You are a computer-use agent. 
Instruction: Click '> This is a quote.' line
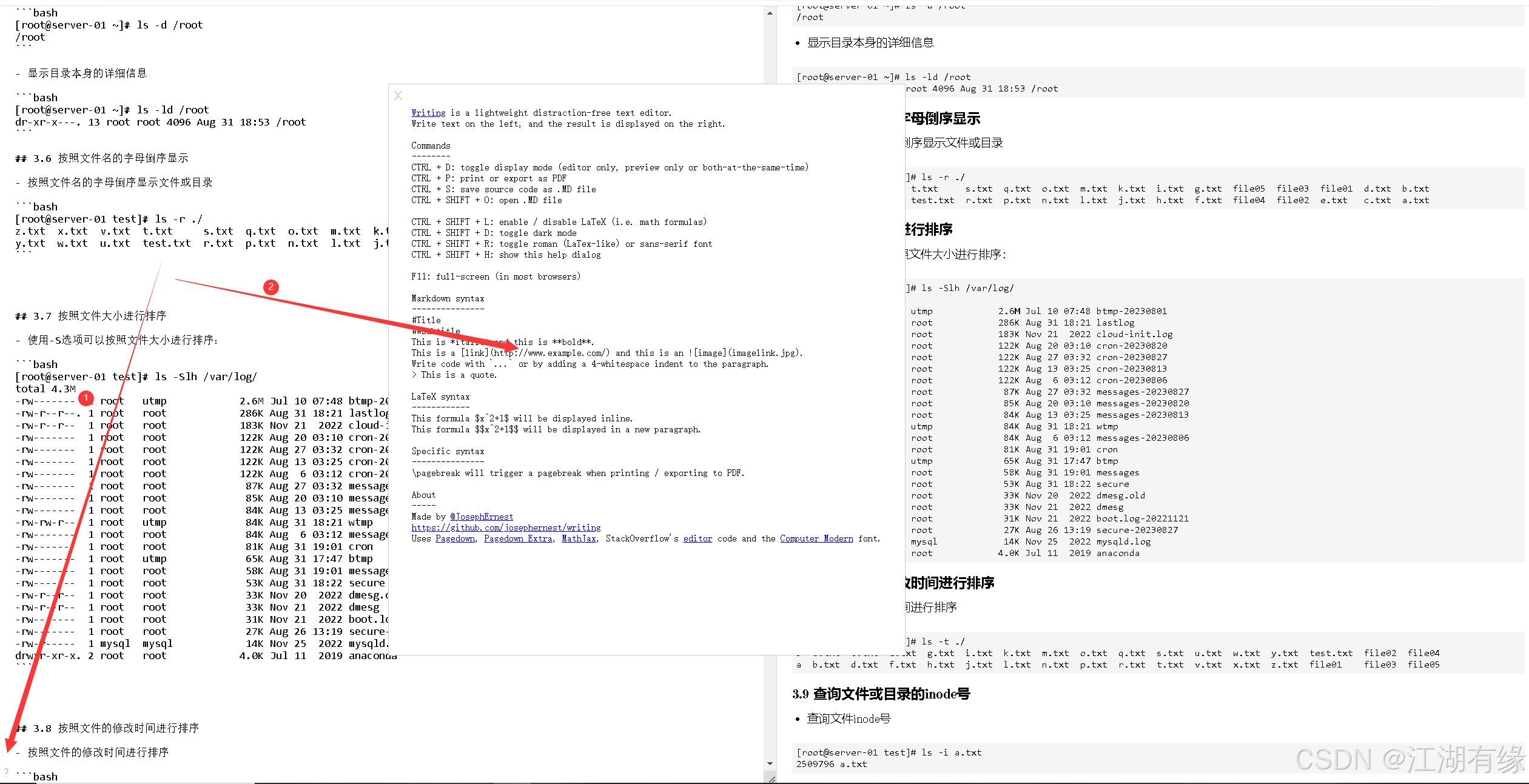454,375
